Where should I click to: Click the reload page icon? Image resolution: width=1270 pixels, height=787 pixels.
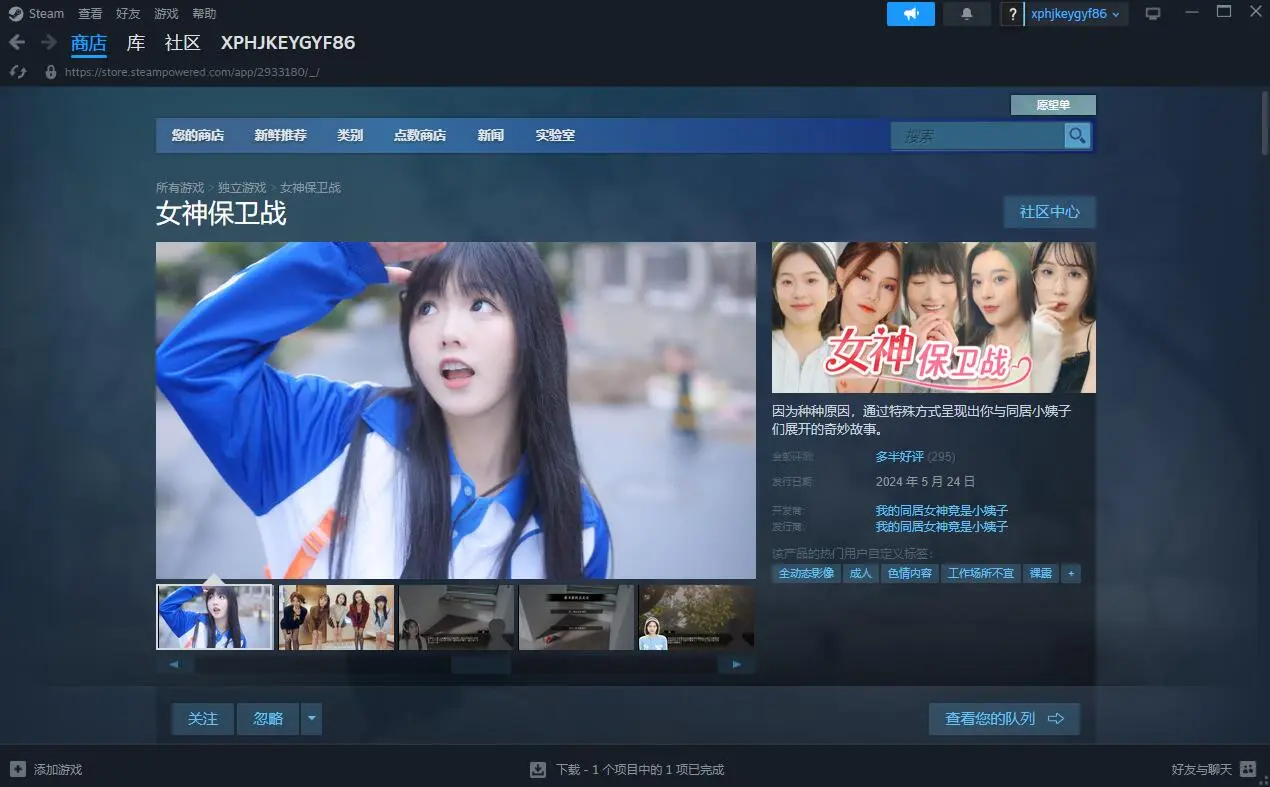(x=17, y=72)
